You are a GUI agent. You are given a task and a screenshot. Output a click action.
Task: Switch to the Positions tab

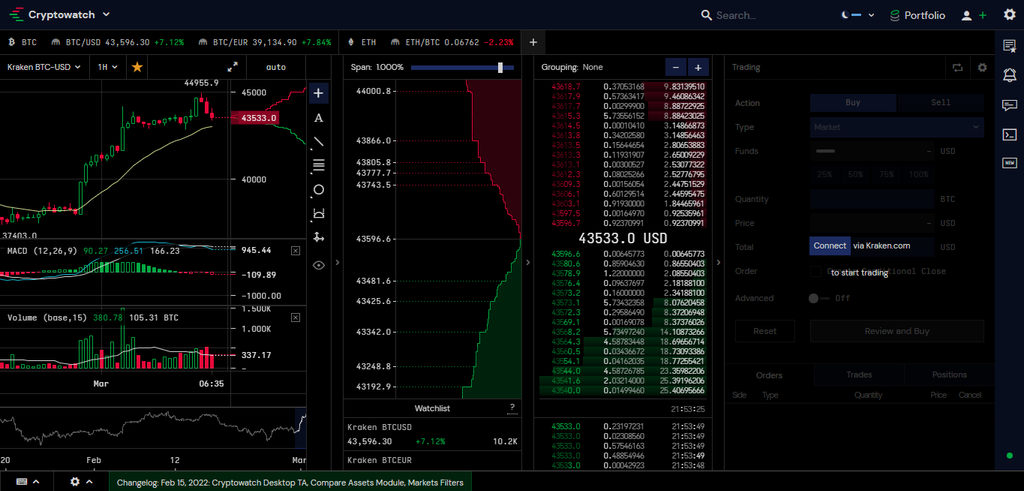pyautogui.click(x=949, y=375)
